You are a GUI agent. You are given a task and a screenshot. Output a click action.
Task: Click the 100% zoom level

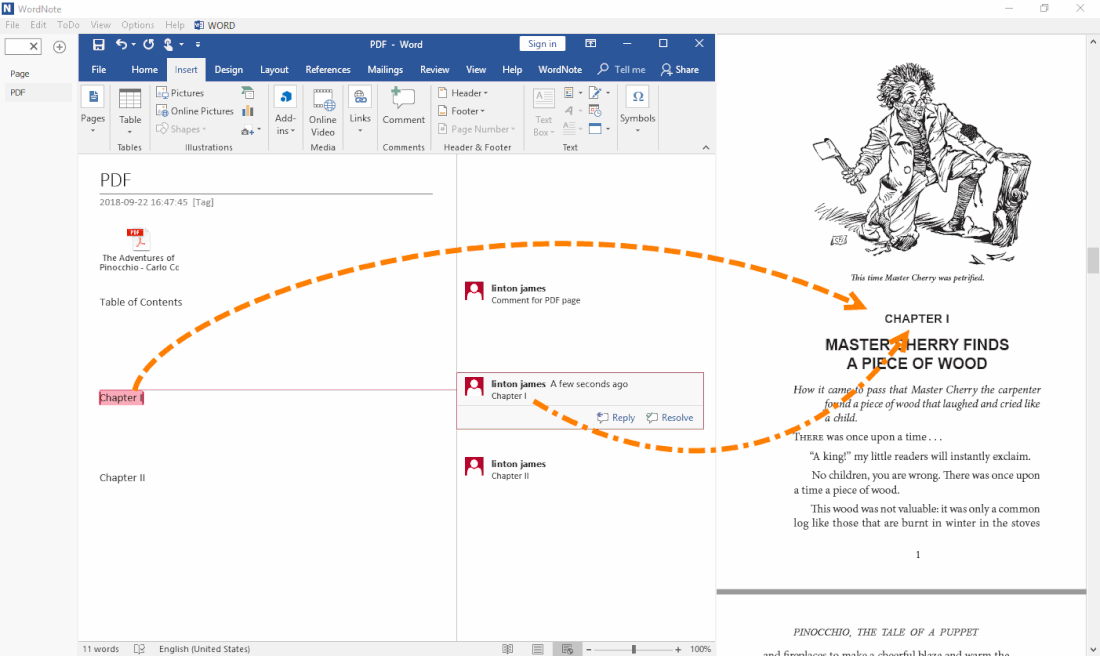(x=700, y=649)
